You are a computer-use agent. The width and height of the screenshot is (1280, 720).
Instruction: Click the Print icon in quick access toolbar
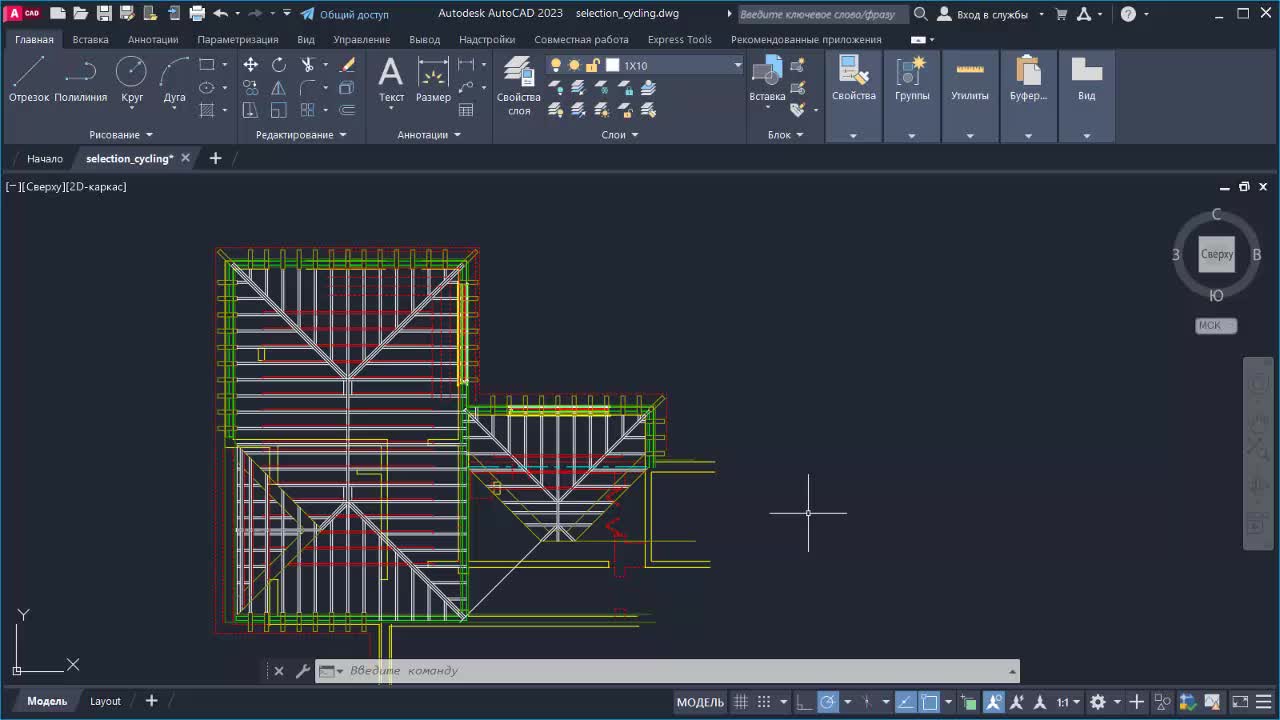197,14
